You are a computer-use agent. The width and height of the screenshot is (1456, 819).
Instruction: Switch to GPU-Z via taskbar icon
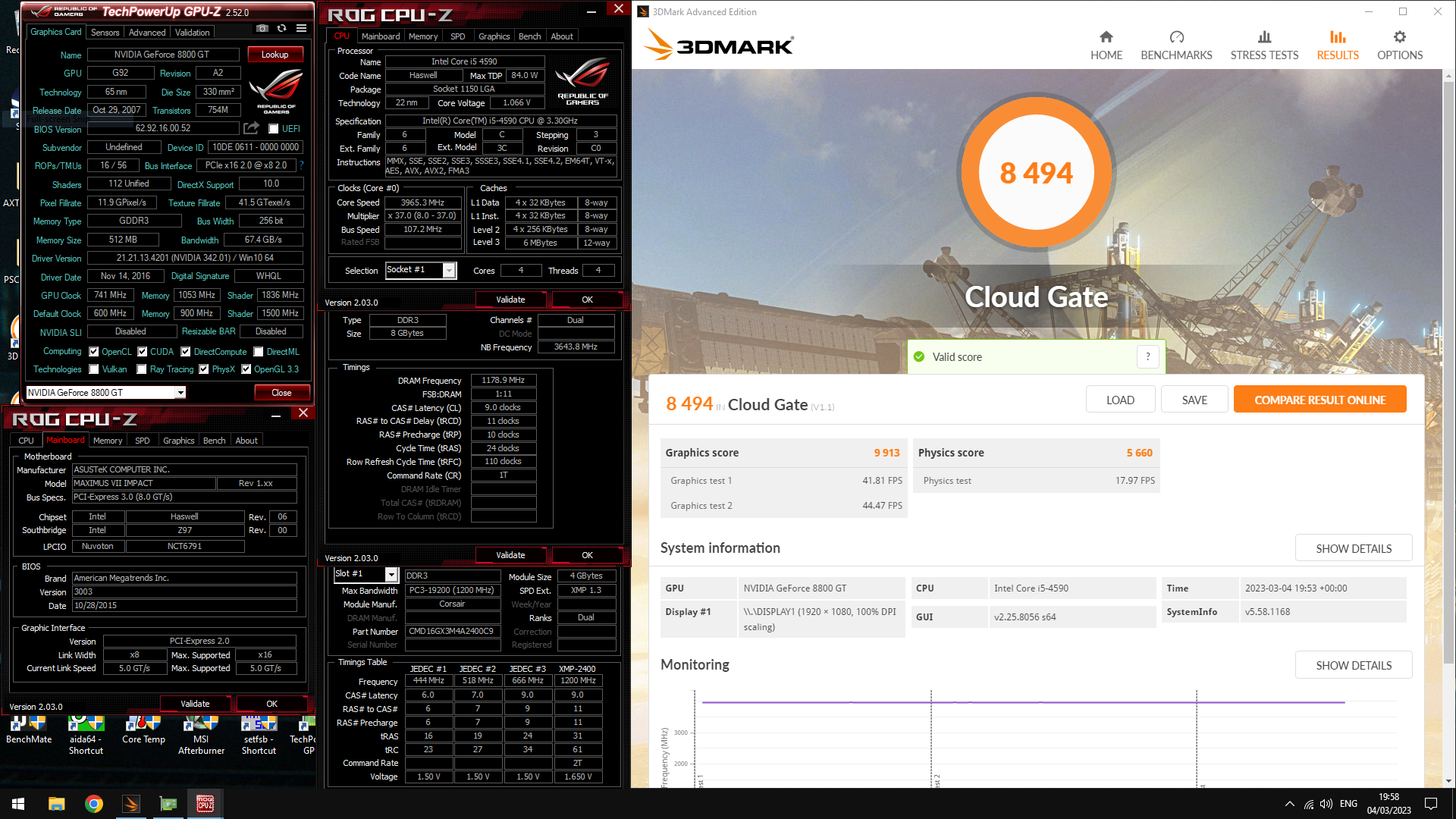(x=168, y=804)
